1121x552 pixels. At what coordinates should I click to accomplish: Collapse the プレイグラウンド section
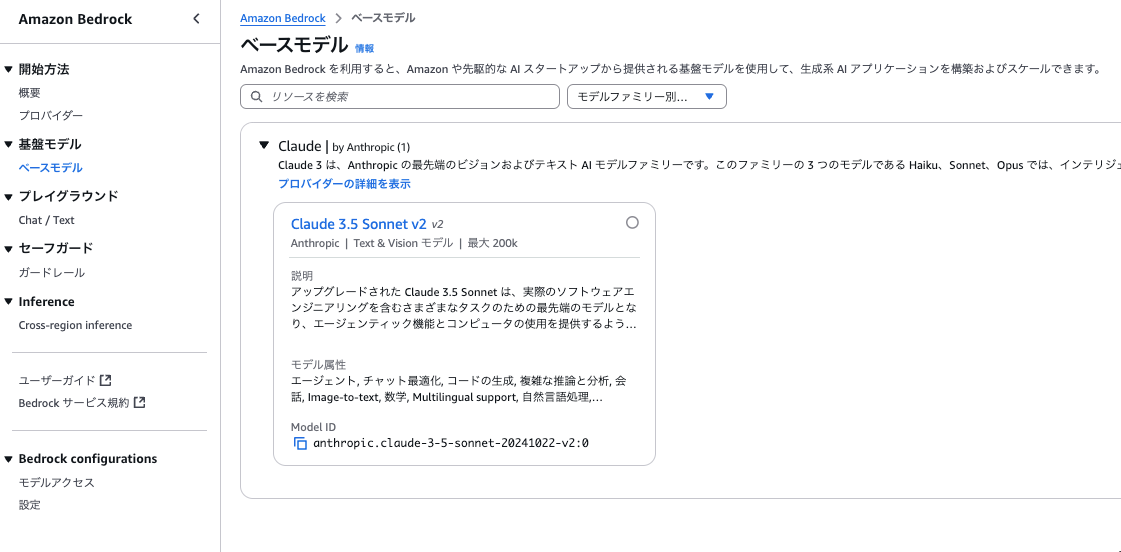point(9,196)
